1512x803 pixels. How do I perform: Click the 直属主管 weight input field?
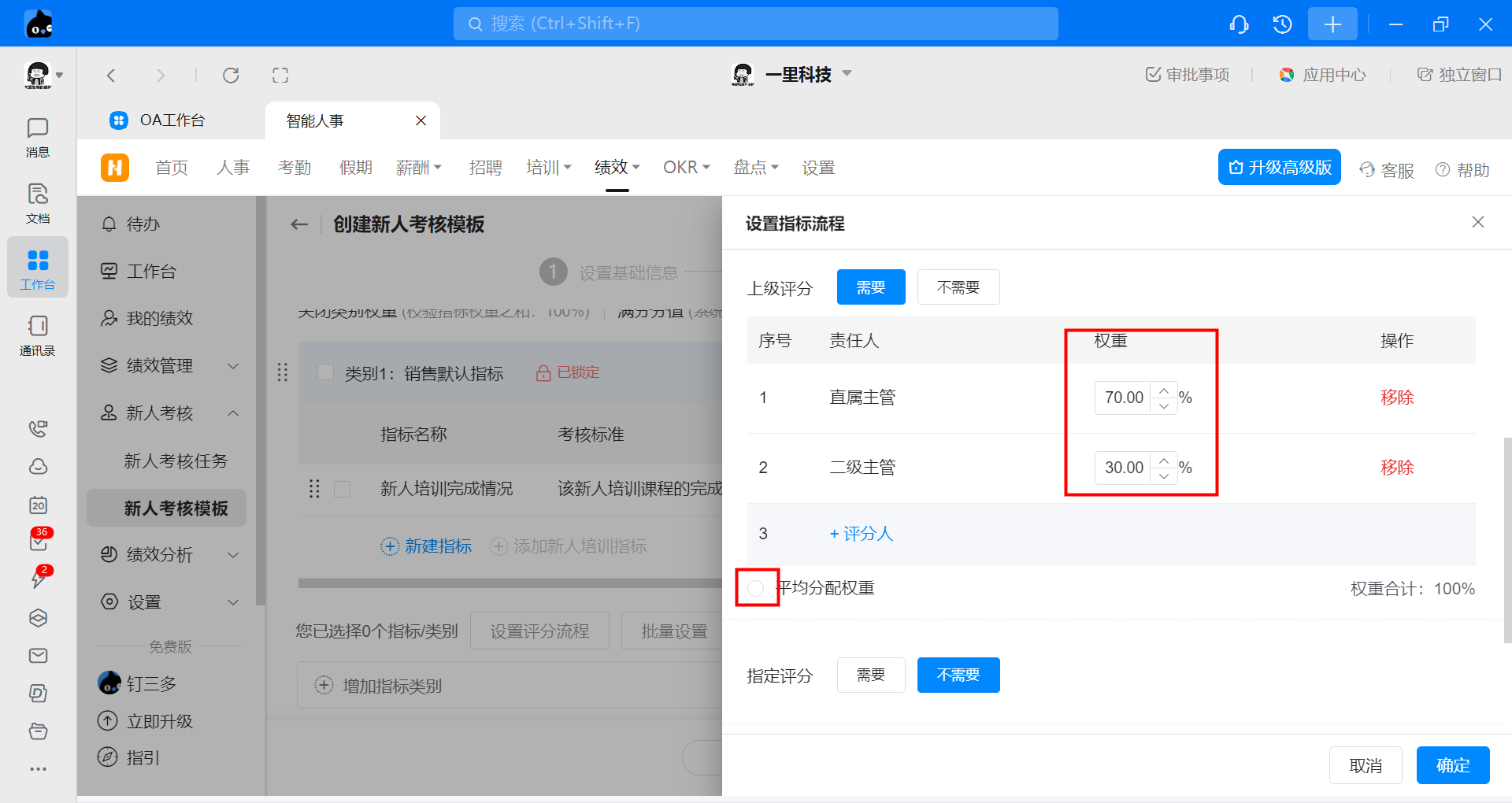click(x=1124, y=398)
